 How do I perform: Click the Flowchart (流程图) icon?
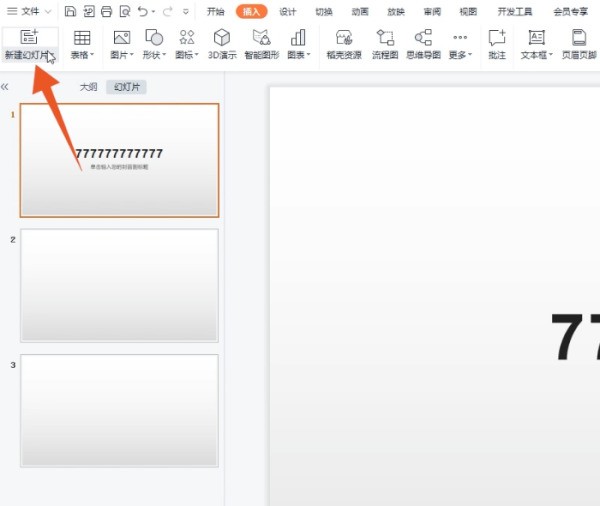coord(385,38)
